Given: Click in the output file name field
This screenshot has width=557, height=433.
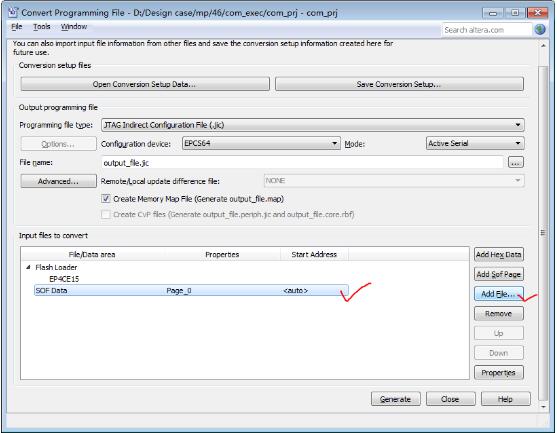Looking at the screenshot, I should [x=302, y=163].
